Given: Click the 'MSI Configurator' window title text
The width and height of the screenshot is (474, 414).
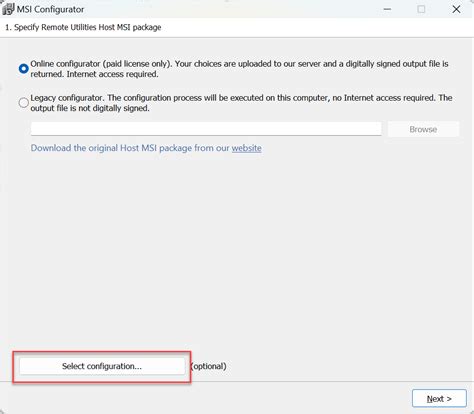Looking at the screenshot, I should click(50, 9).
